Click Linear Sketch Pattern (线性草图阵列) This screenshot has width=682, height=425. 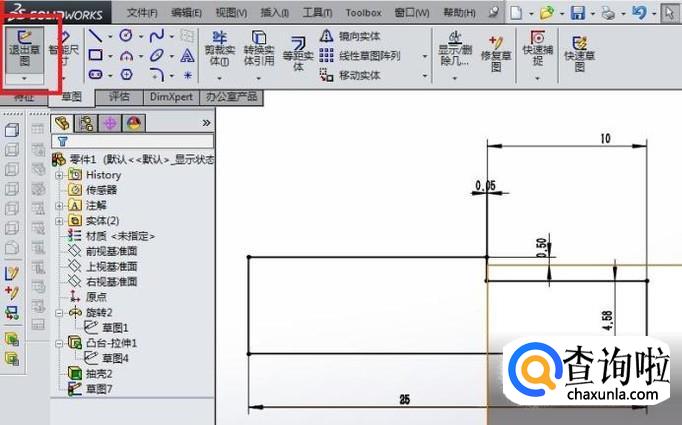tap(360, 56)
